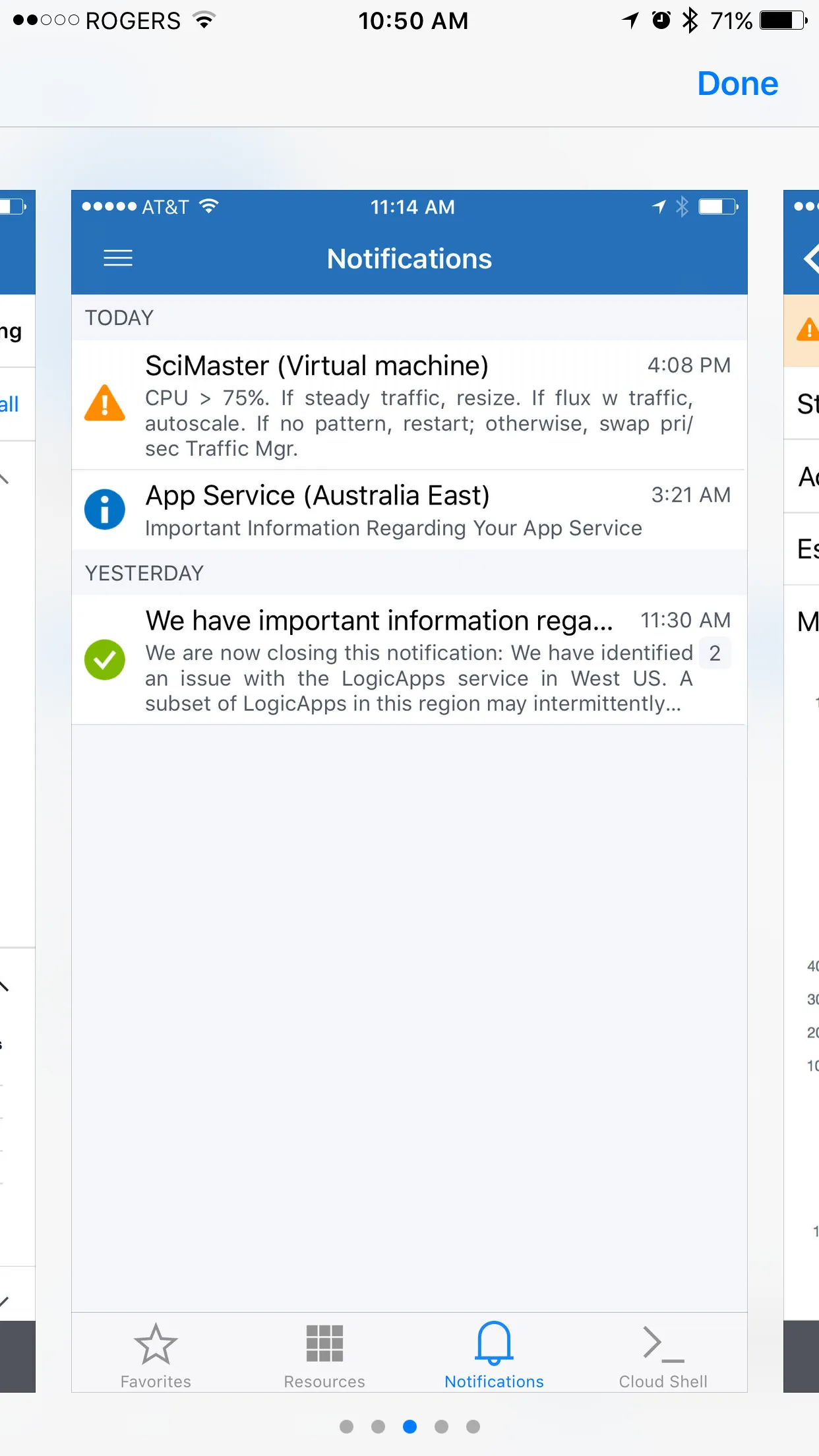Tap the 11:30 AM timestamp
This screenshot has width=819, height=1456.
(686, 621)
